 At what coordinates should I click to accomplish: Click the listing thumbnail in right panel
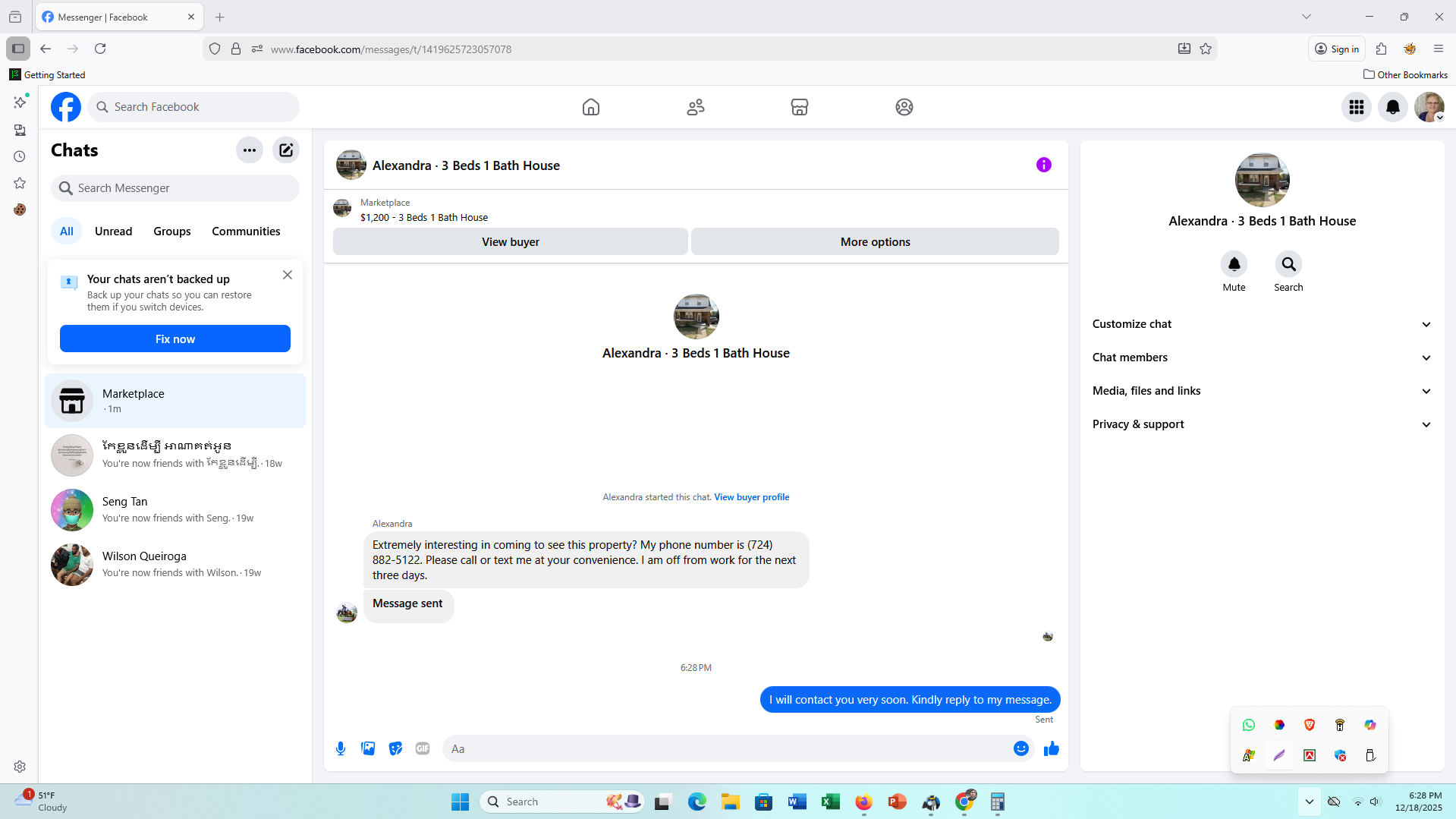(x=1263, y=180)
